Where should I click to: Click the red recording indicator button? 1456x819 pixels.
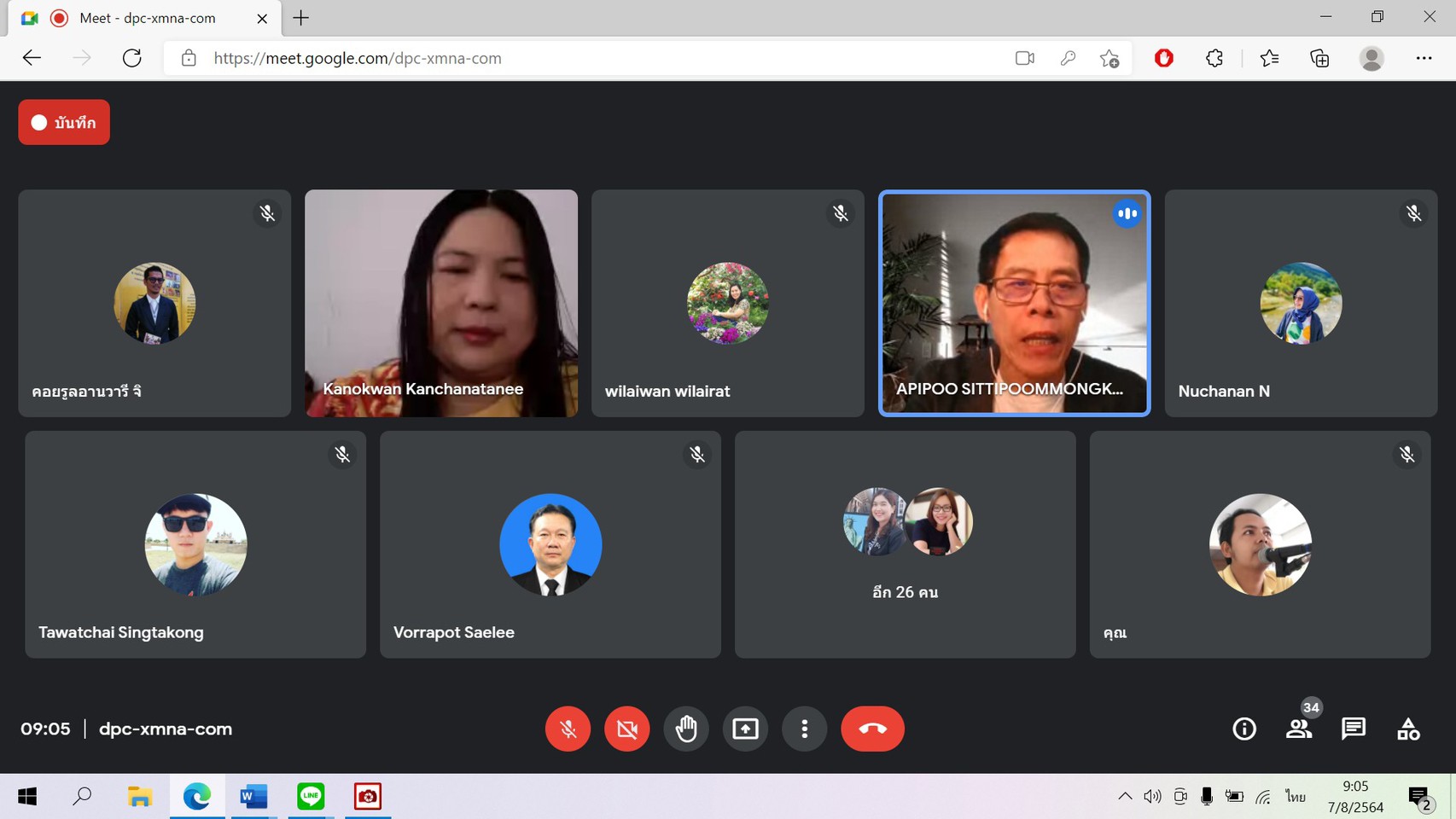[64, 122]
